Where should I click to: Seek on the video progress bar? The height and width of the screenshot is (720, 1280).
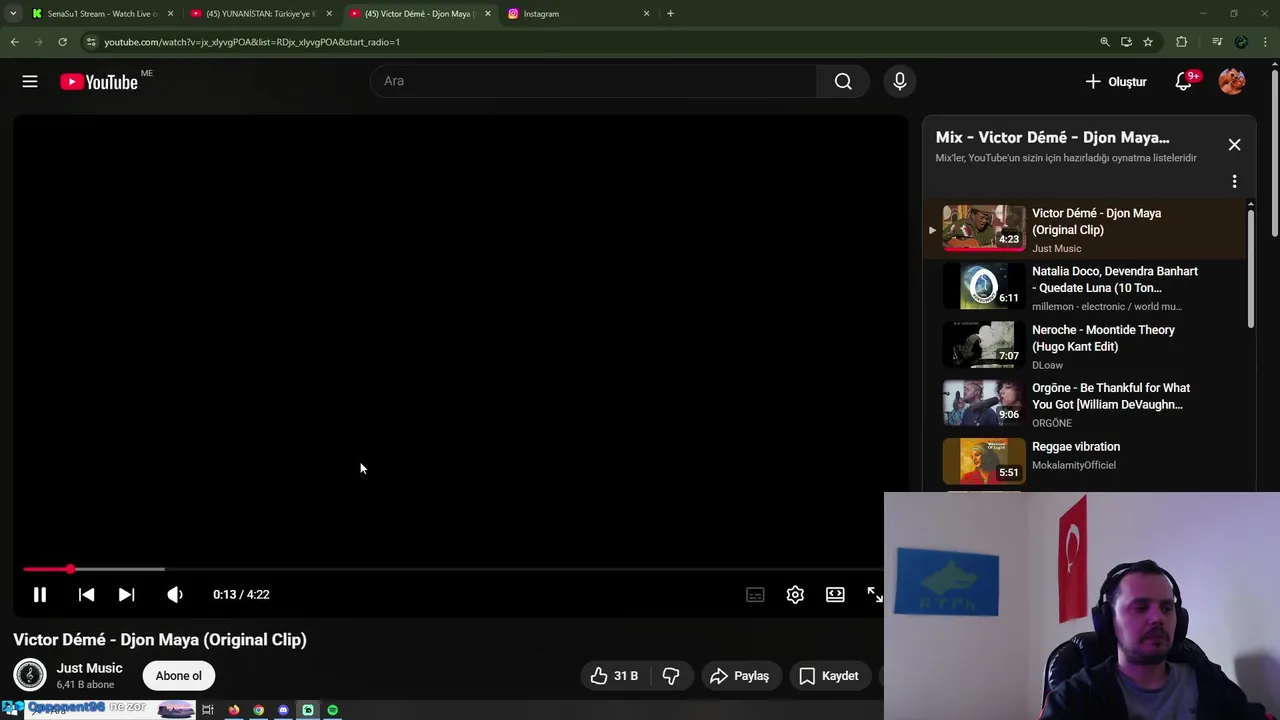pos(453,569)
